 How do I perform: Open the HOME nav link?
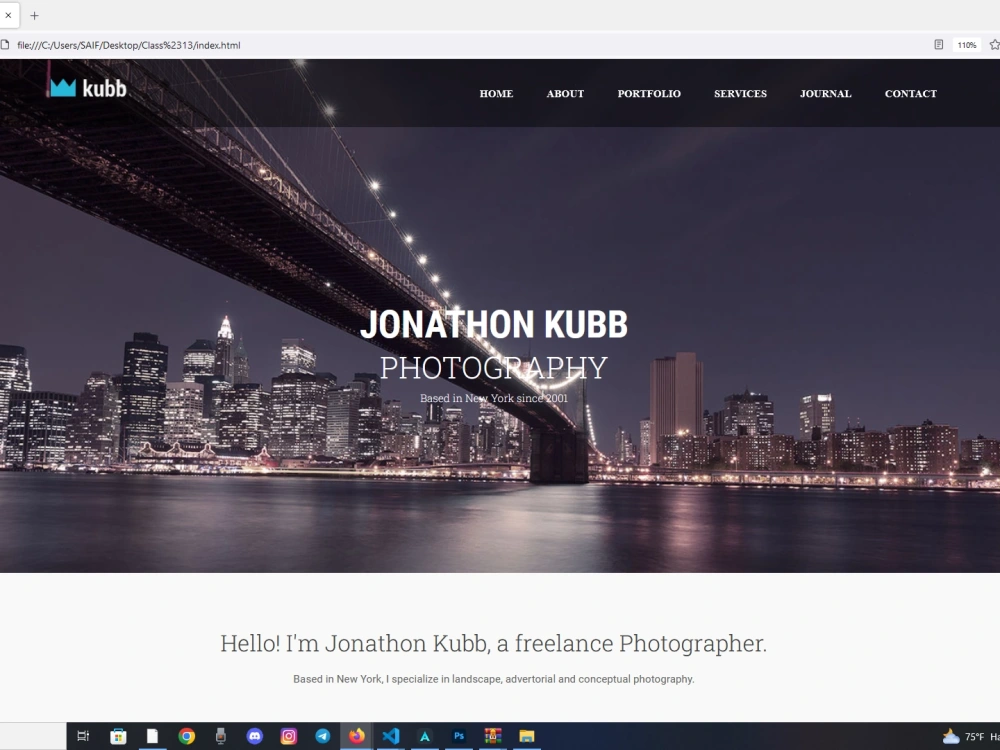[496, 94]
